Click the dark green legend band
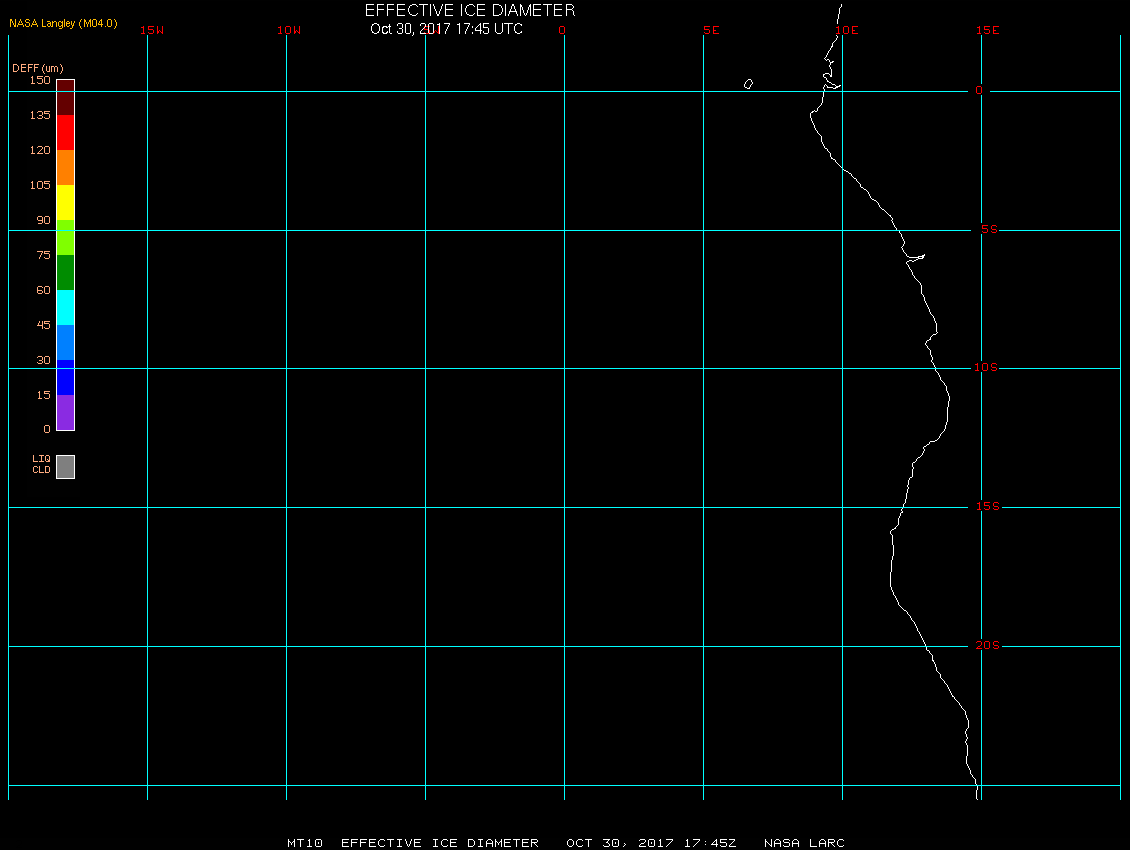The image size is (1130, 850). coord(66,273)
